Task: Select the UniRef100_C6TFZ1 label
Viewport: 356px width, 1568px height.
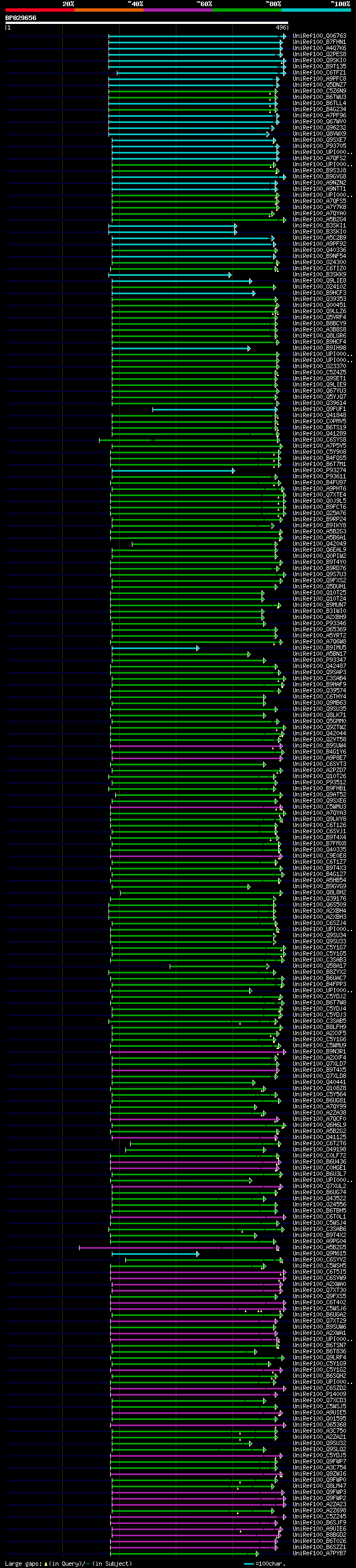Action: (319, 72)
